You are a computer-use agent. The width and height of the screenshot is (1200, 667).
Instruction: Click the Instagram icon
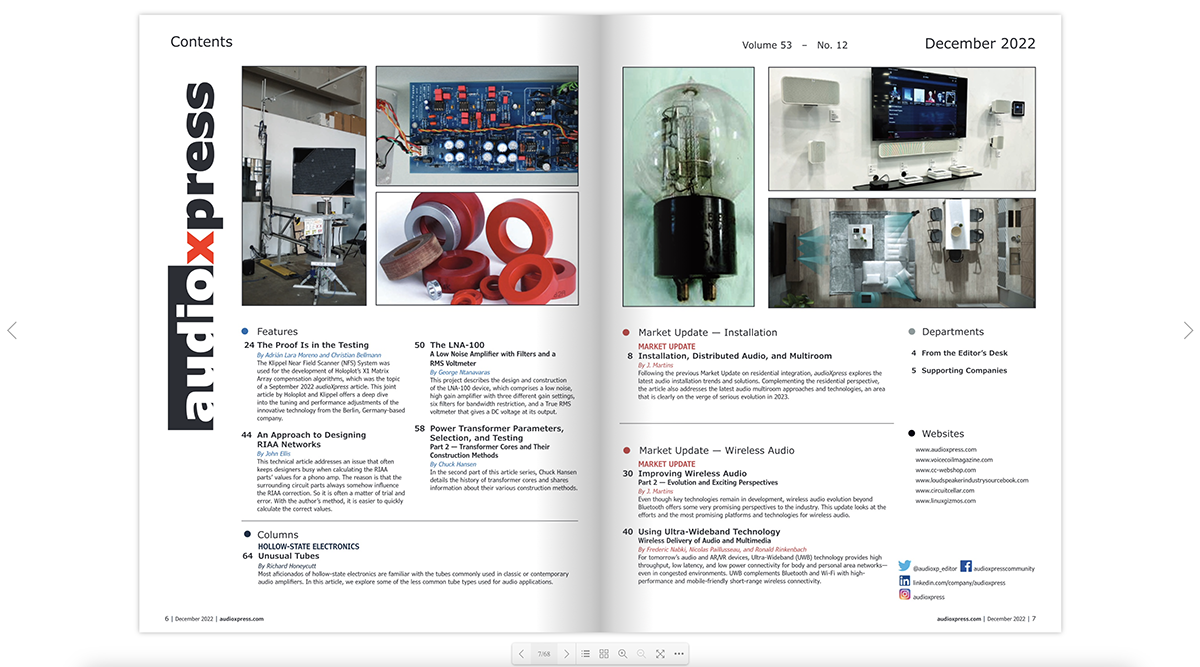tap(904, 595)
